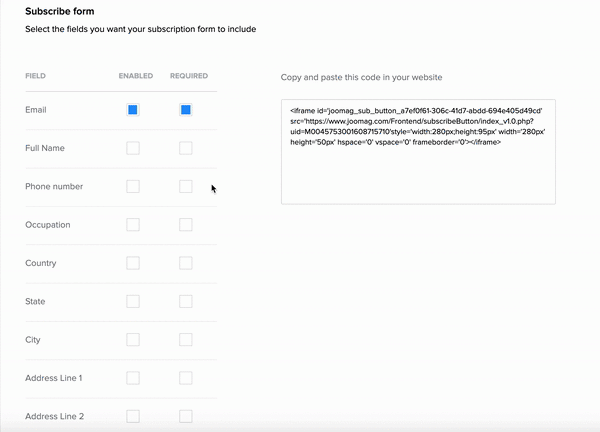This screenshot has height=432, width=600.
Task: Enable the Address Line 1 field
Action: [133, 378]
